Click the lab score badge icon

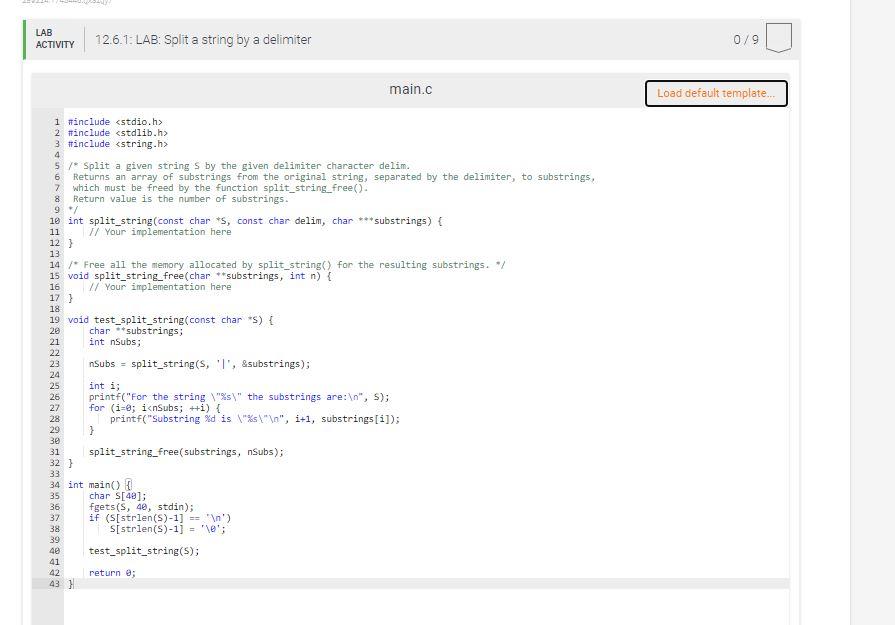point(779,38)
